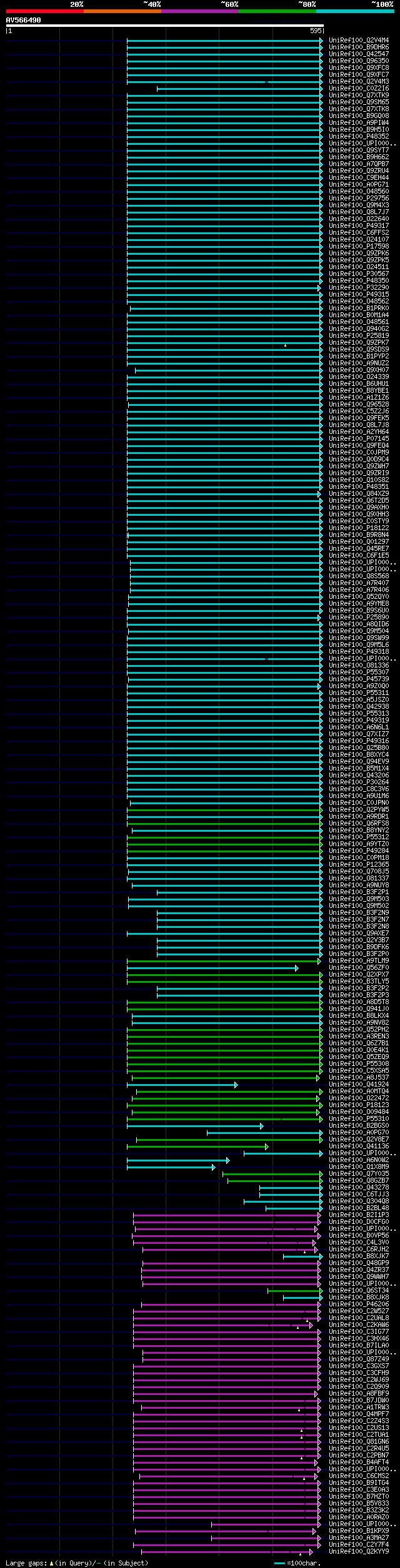The width and height of the screenshot is (400, 1568).
Task: Click the AV566490 query name
Action: [x=24, y=20]
